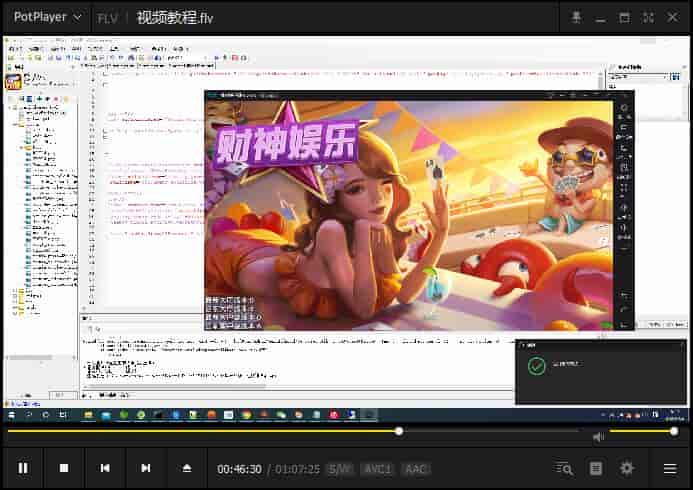The image size is (693, 490).
Task: Click the AVC1 video codec label
Action: (377, 469)
